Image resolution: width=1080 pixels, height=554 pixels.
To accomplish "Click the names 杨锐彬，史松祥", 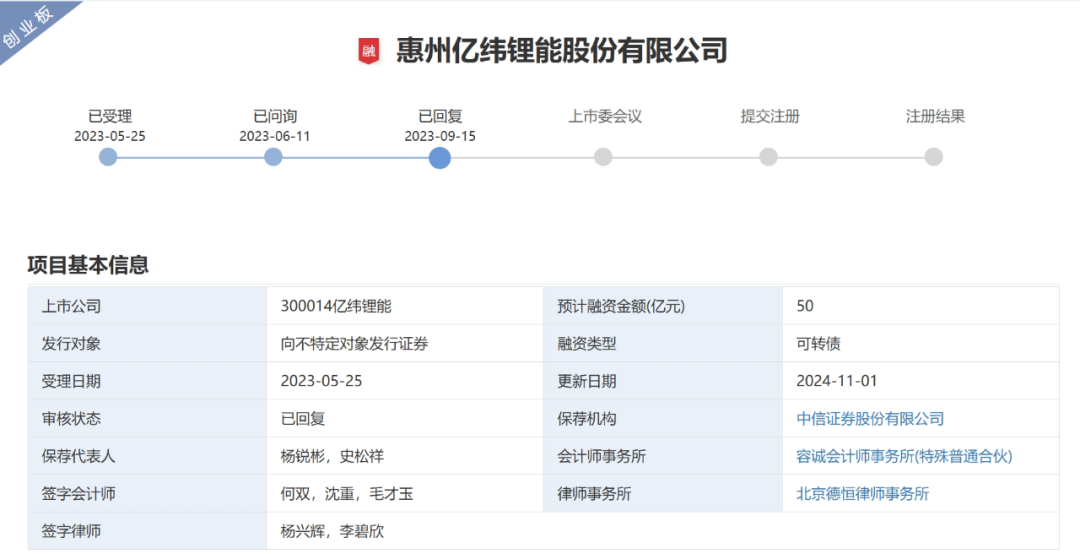I will click(x=332, y=456).
